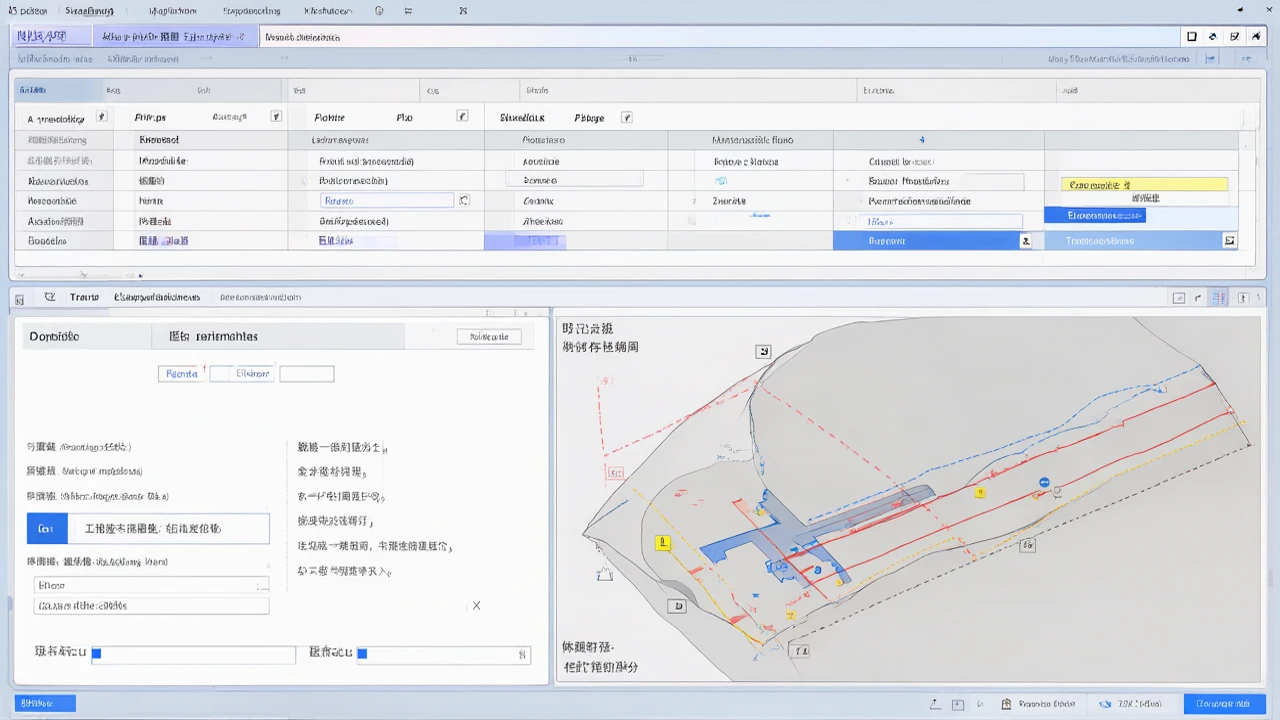Click the leftmost square icon above the map panel

pos(1179,297)
